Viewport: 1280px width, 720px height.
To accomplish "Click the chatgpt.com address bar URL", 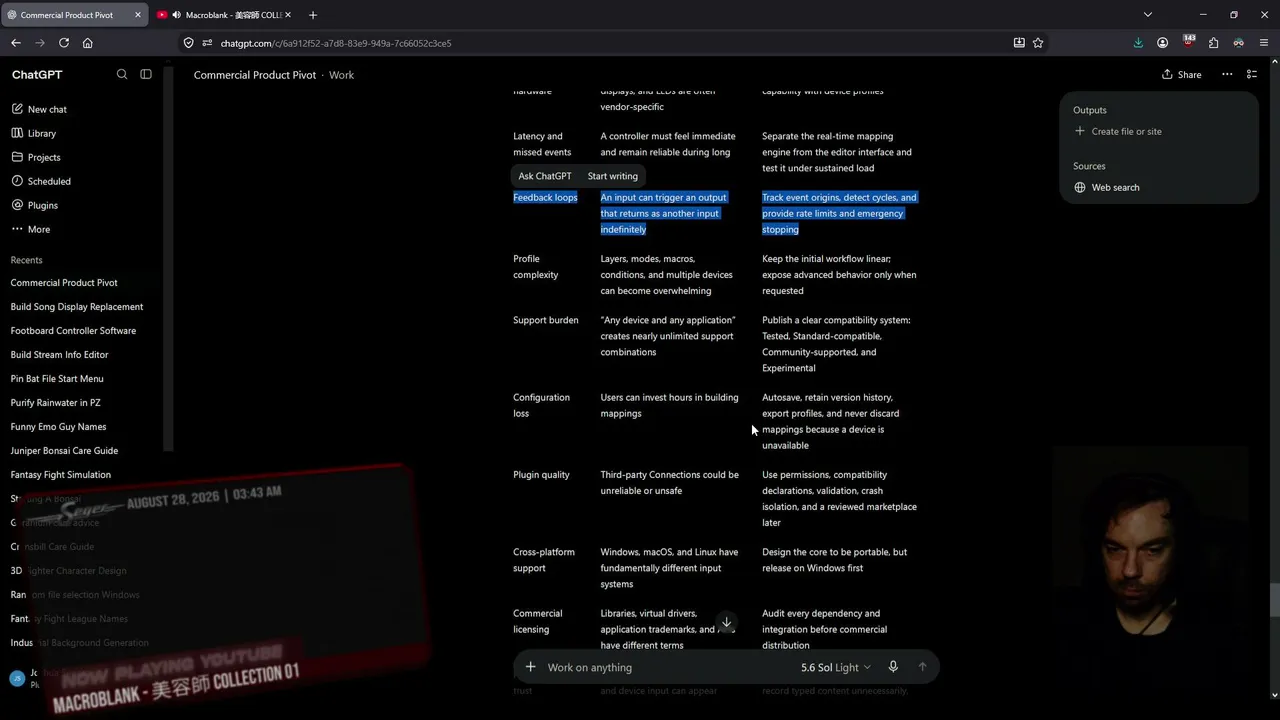I will (336, 43).
